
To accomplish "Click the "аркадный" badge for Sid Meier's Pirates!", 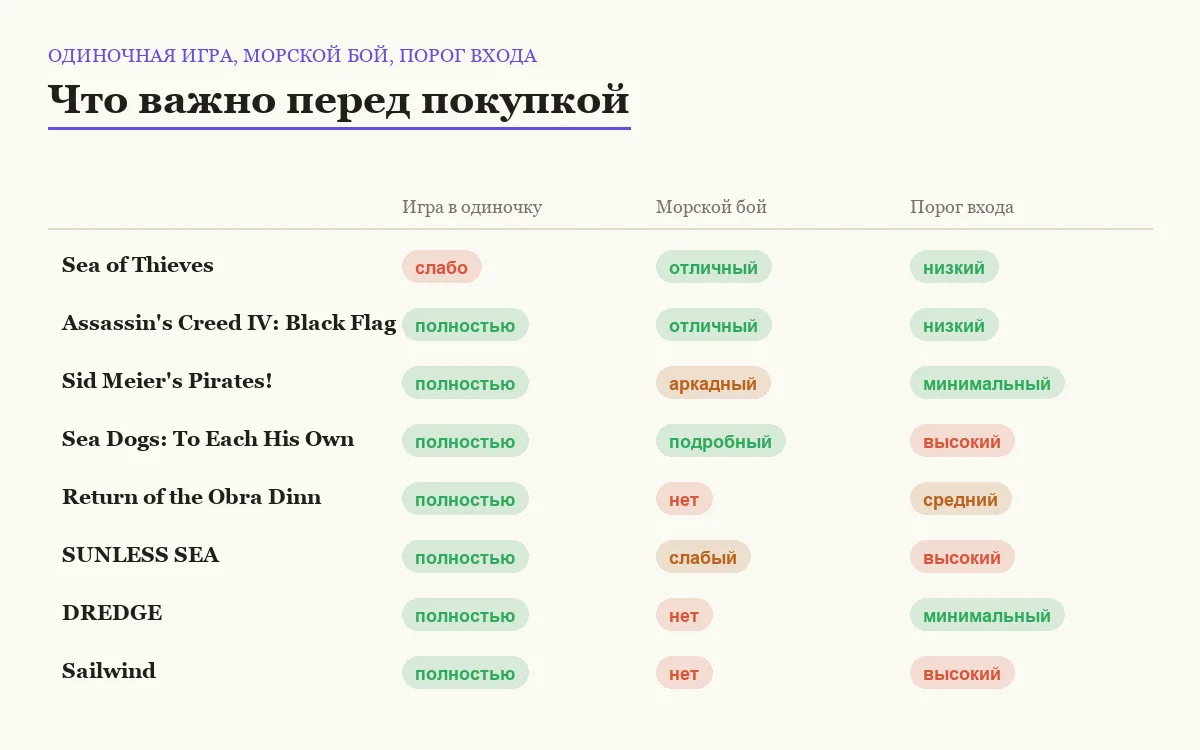I will point(713,383).
